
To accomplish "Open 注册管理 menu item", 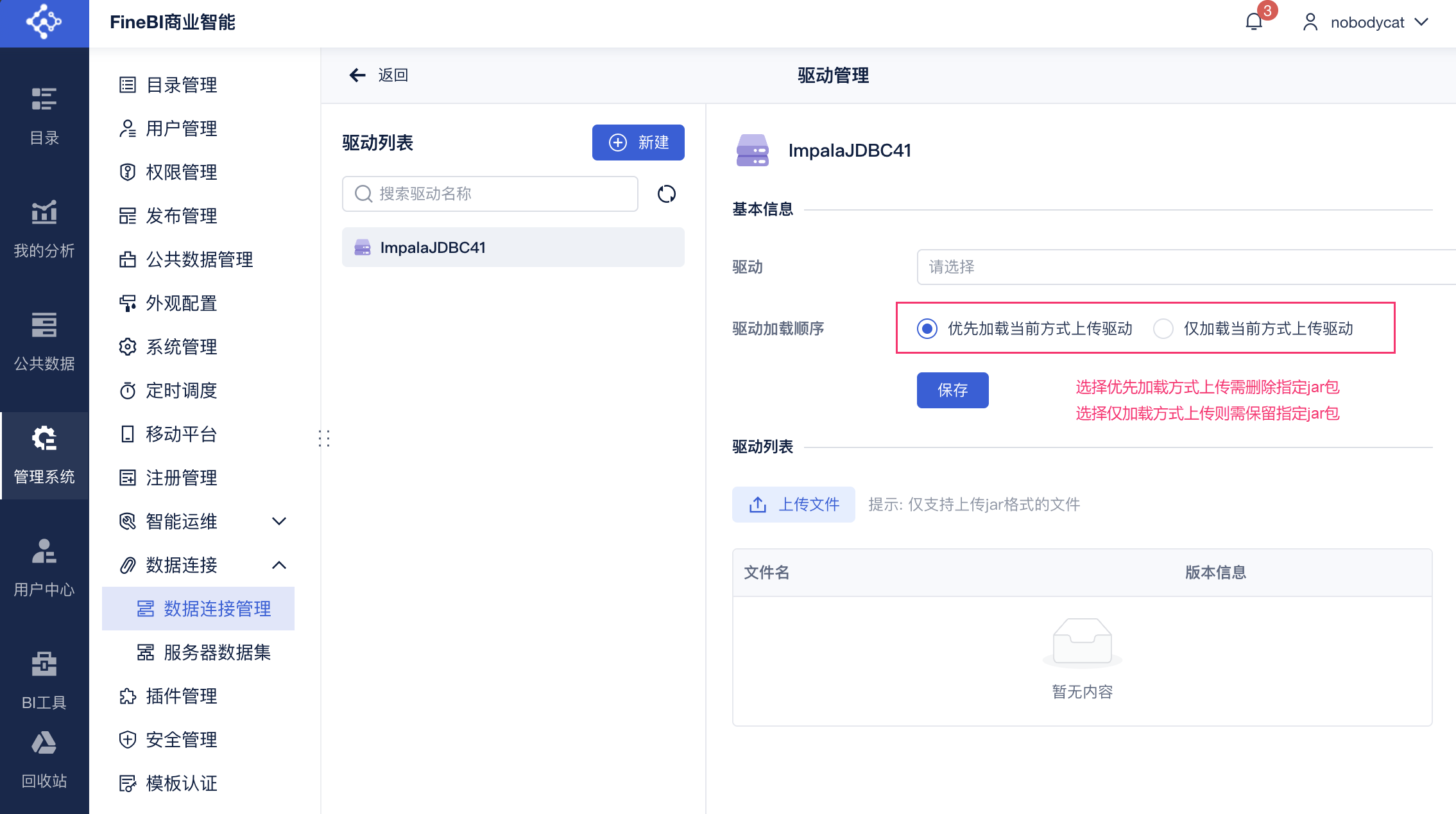I will tap(198, 478).
